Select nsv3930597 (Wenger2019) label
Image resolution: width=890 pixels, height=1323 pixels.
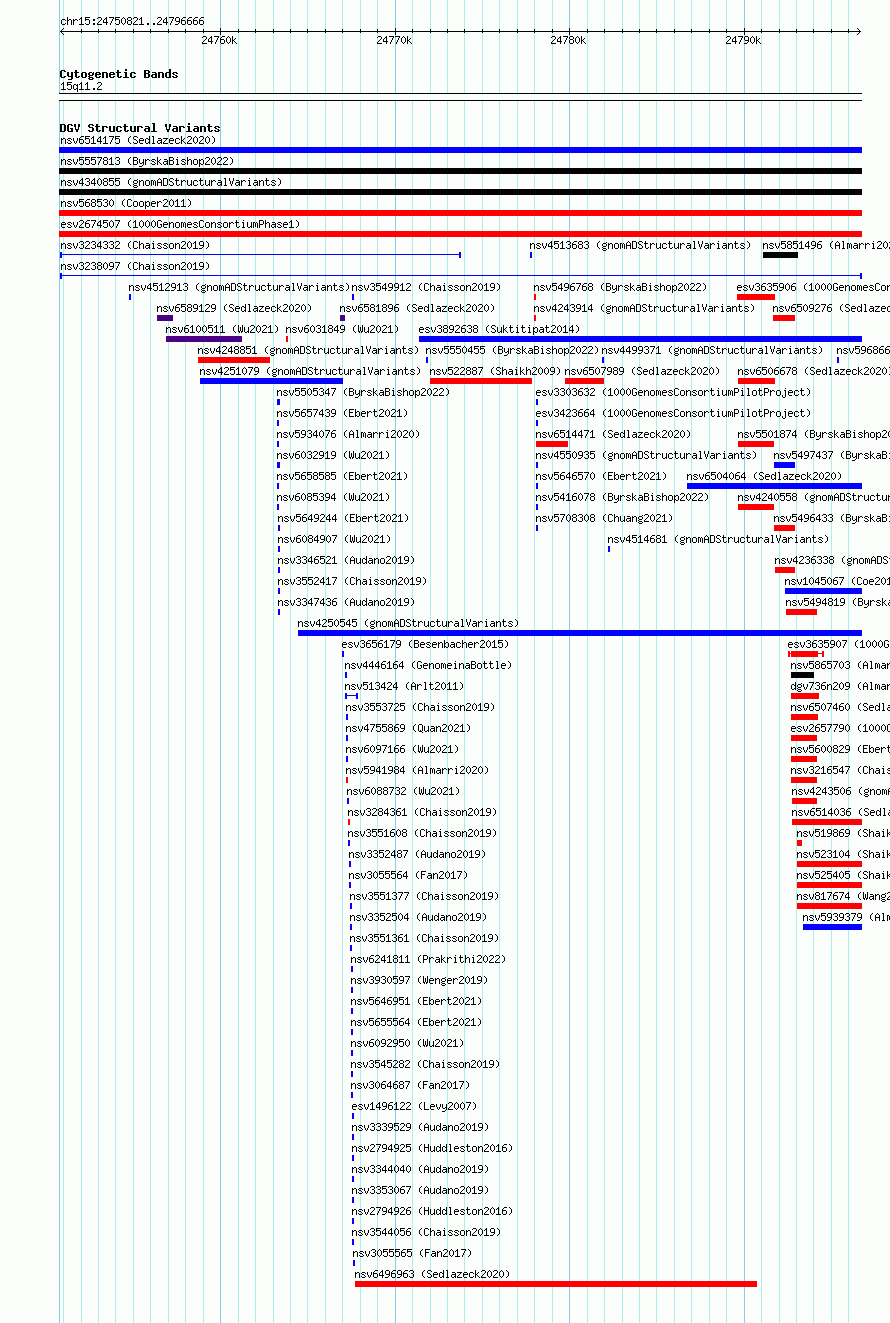point(419,980)
